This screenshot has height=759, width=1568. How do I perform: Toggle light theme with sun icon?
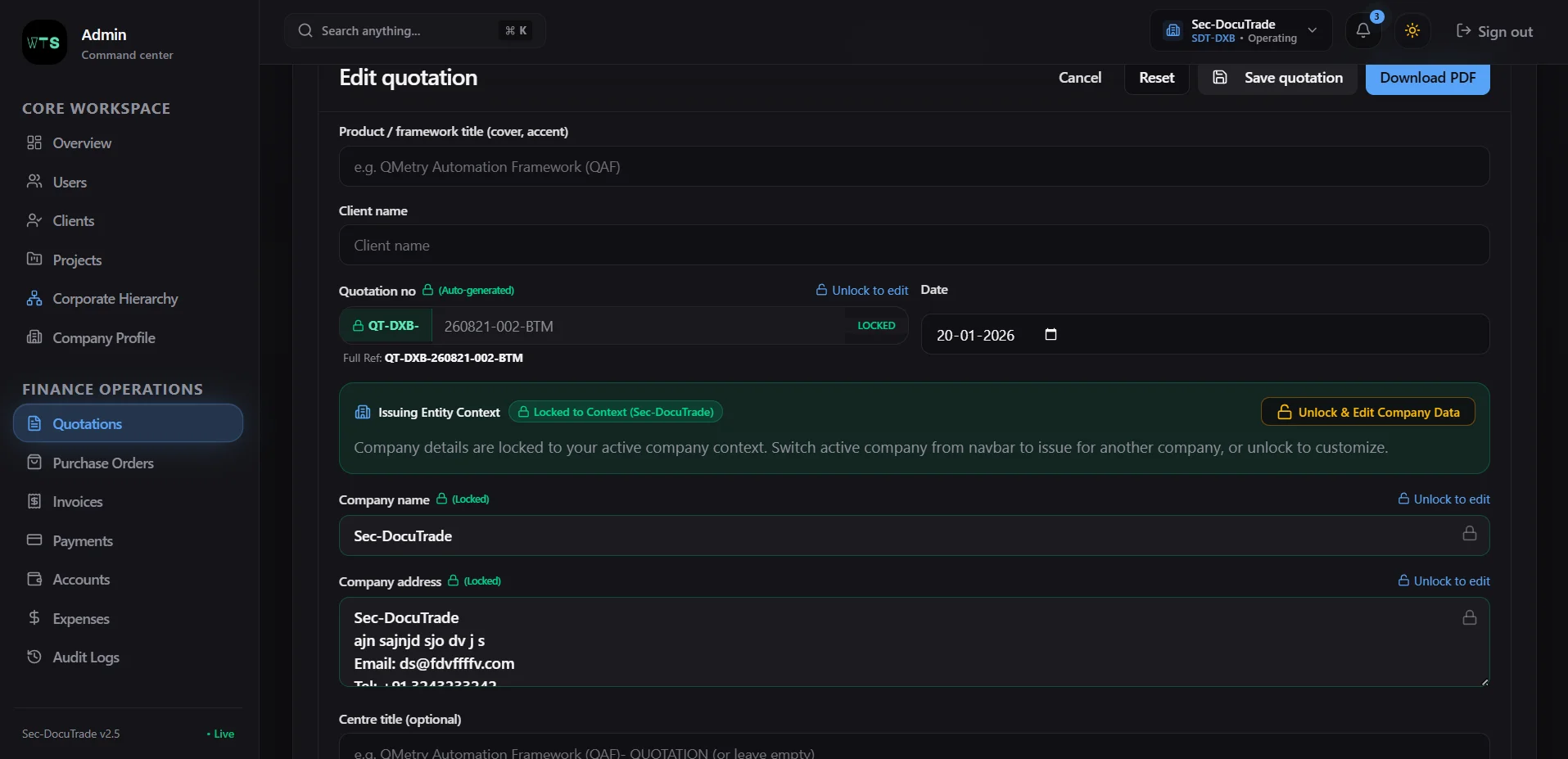click(1412, 31)
